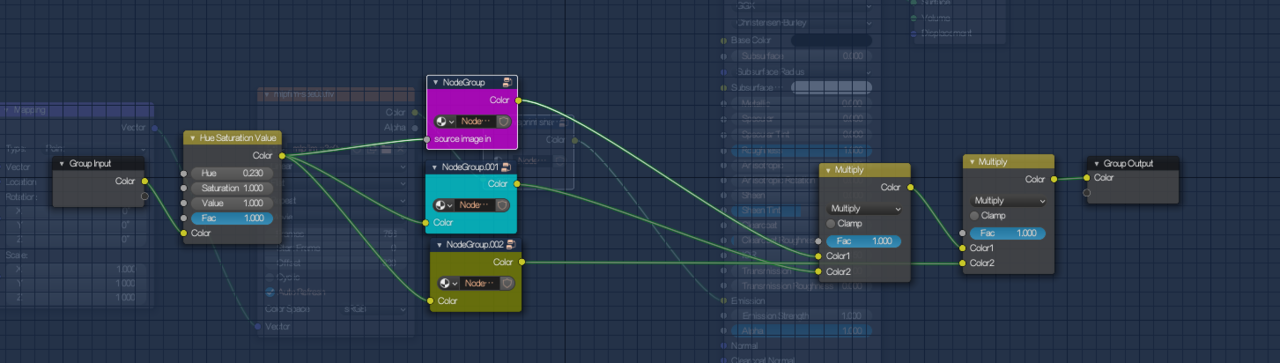Image resolution: width=1280 pixels, height=363 pixels.
Task: Toggle fake user shield in NodeGroup.002
Action: click(x=507, y=283)
